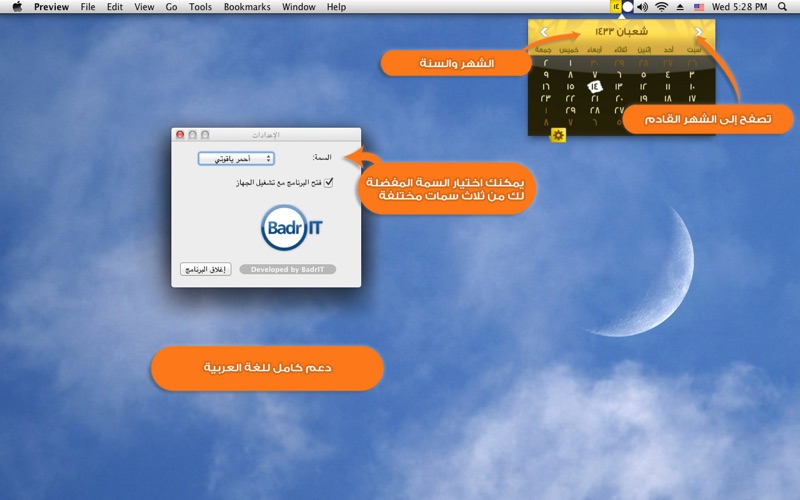
Task: Select day 17 in the calendar
Action: click(x=692, y=98)
